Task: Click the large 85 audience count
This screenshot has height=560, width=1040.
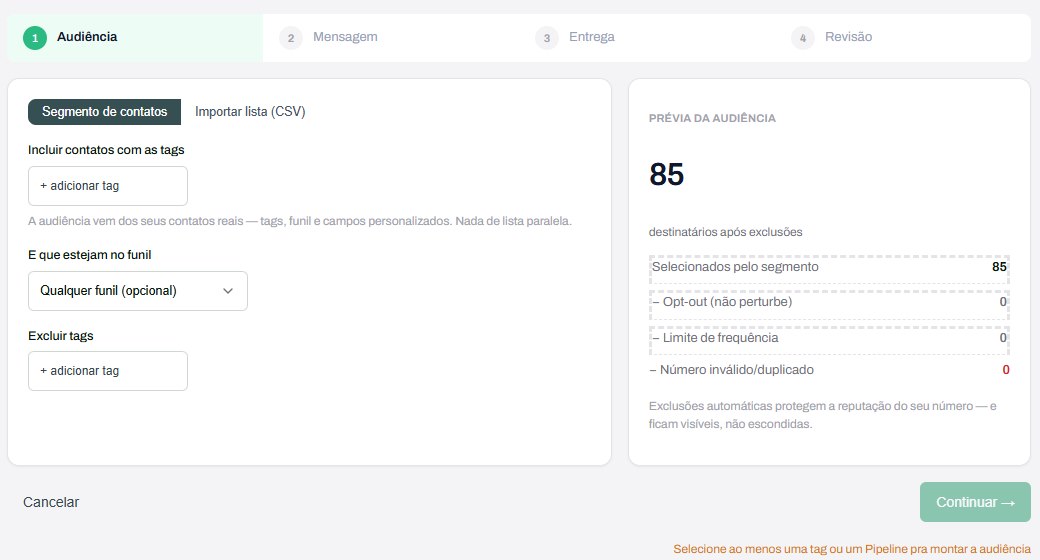Action: click(x=667, y=175)
